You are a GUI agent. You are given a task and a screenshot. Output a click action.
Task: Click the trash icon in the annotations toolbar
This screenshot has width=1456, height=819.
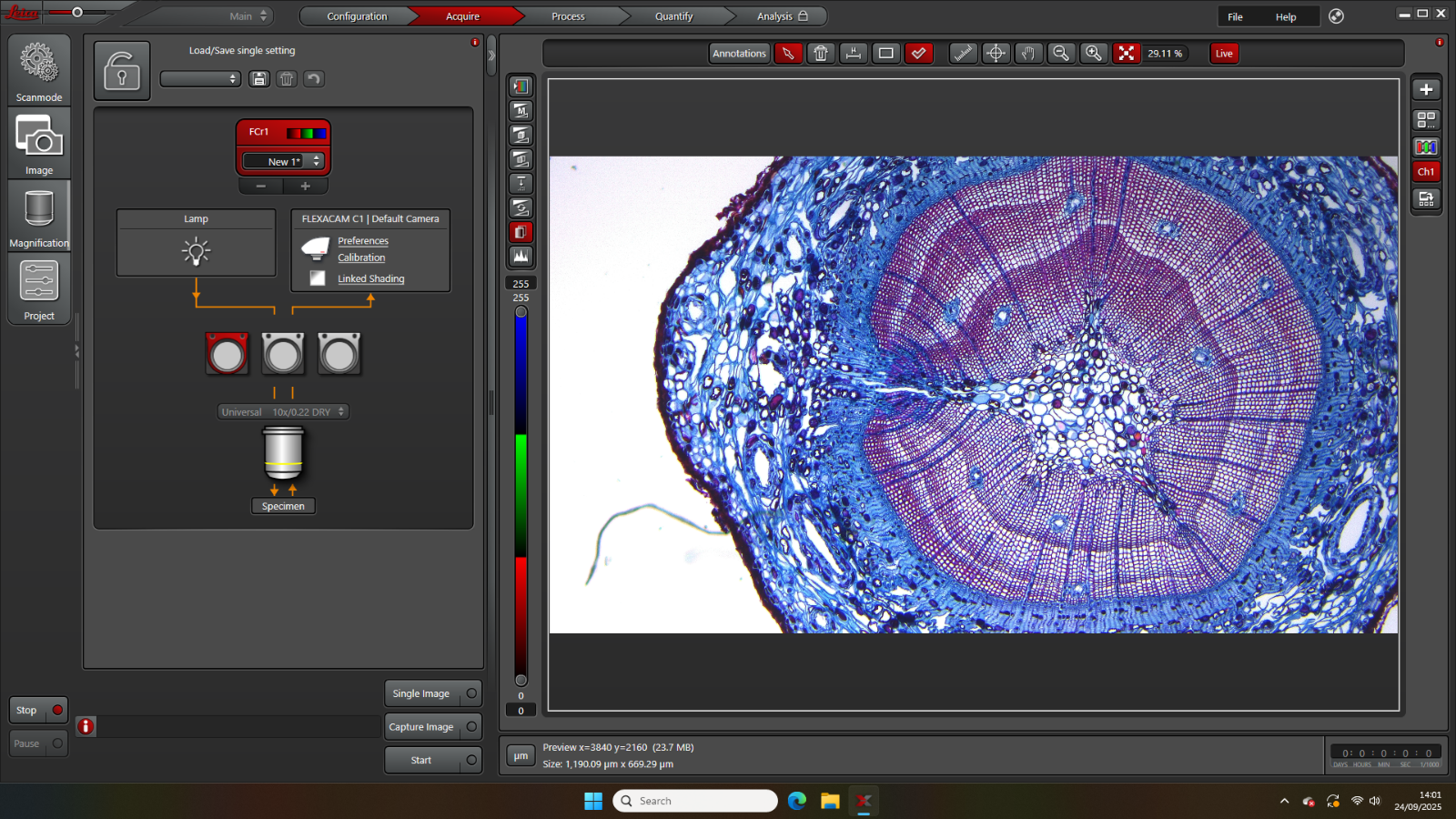point(821,54)
